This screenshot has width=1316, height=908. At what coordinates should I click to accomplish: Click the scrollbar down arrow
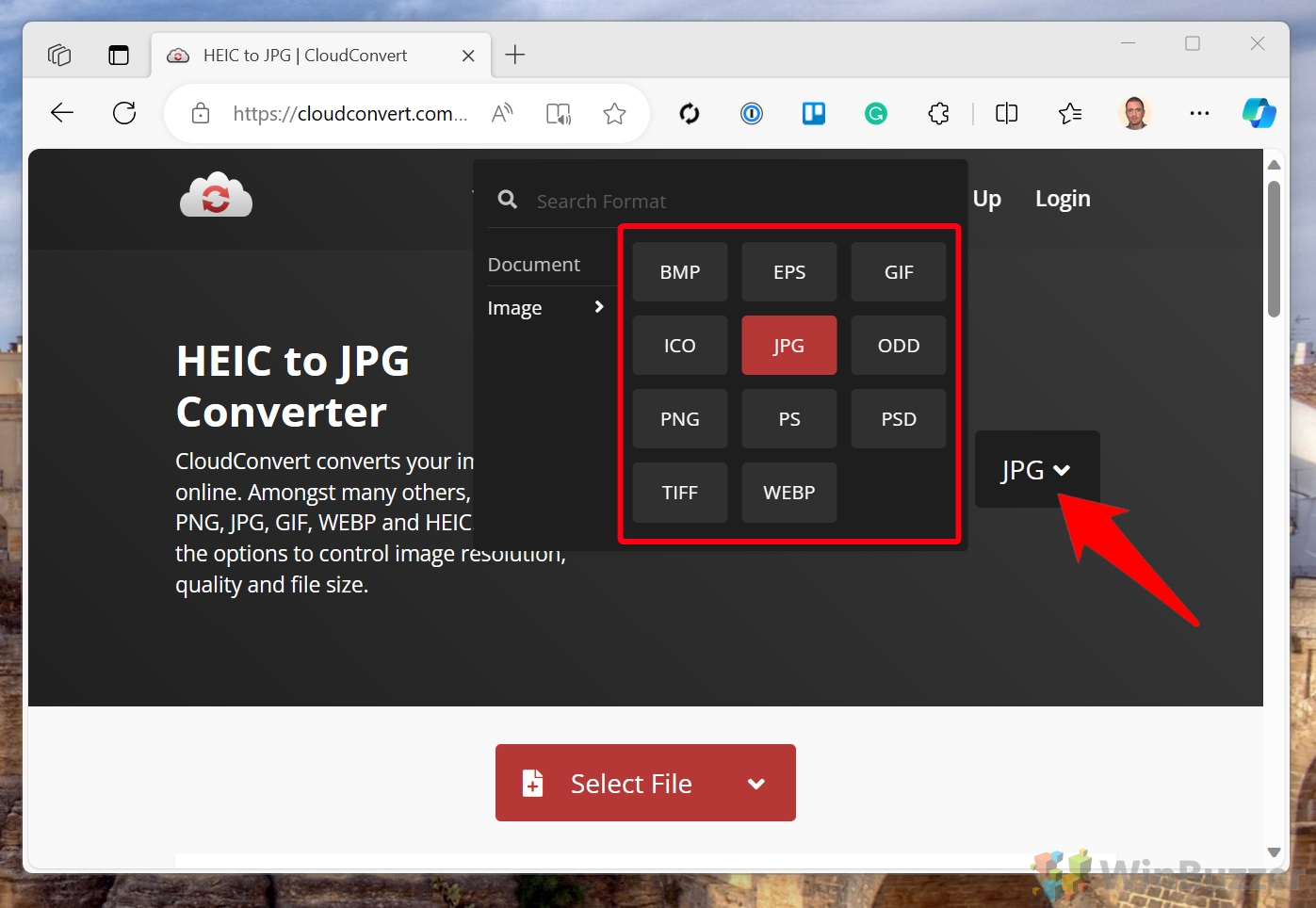click(1275, 852)
